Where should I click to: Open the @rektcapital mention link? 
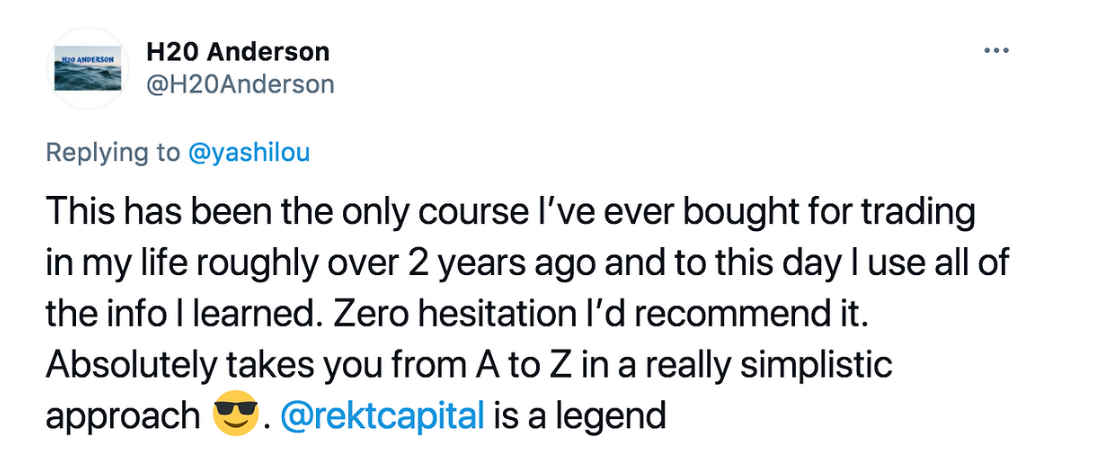pos(382,416)
